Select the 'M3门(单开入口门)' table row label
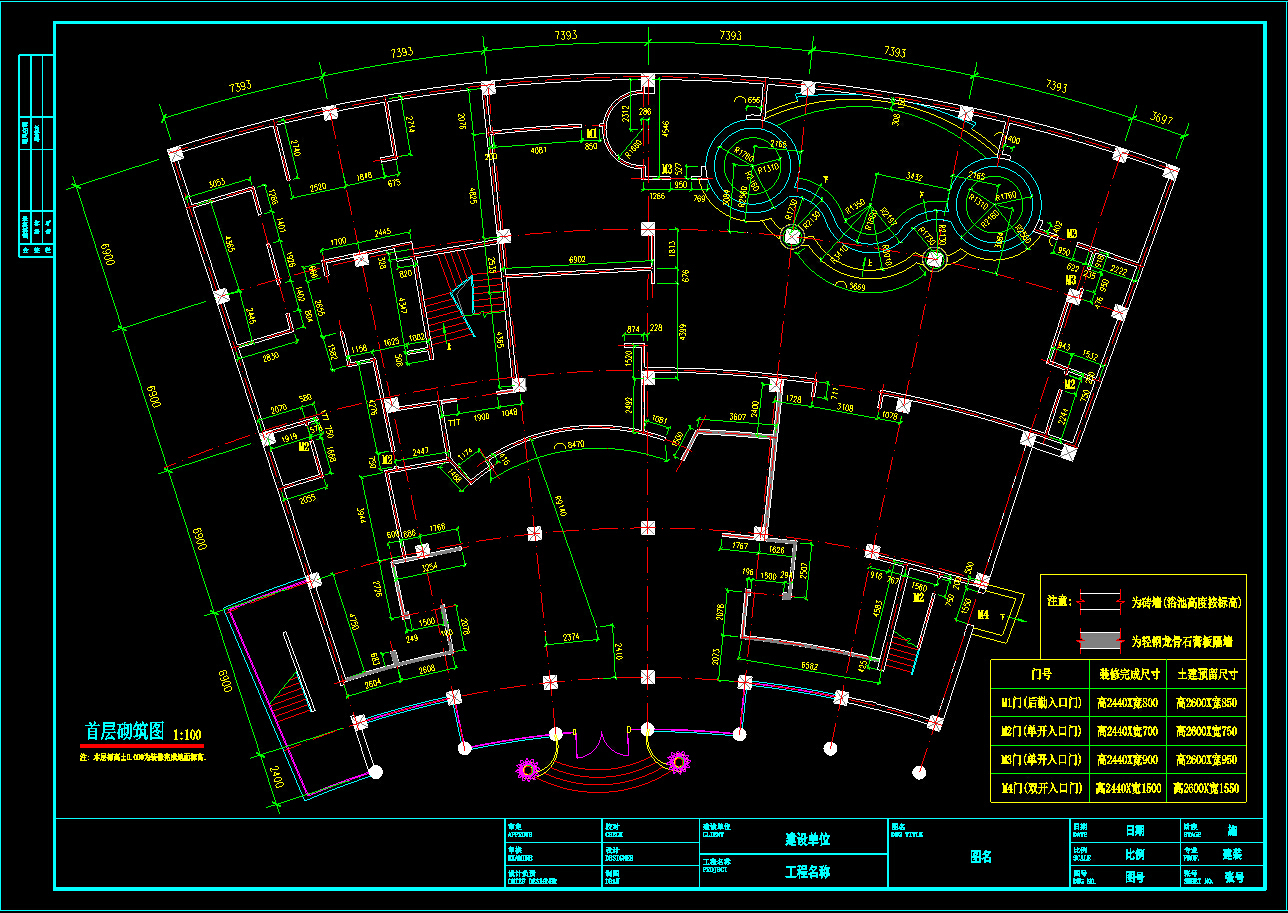The width and height of the screenshot is (1288, 913). [x=1040, y=760]
